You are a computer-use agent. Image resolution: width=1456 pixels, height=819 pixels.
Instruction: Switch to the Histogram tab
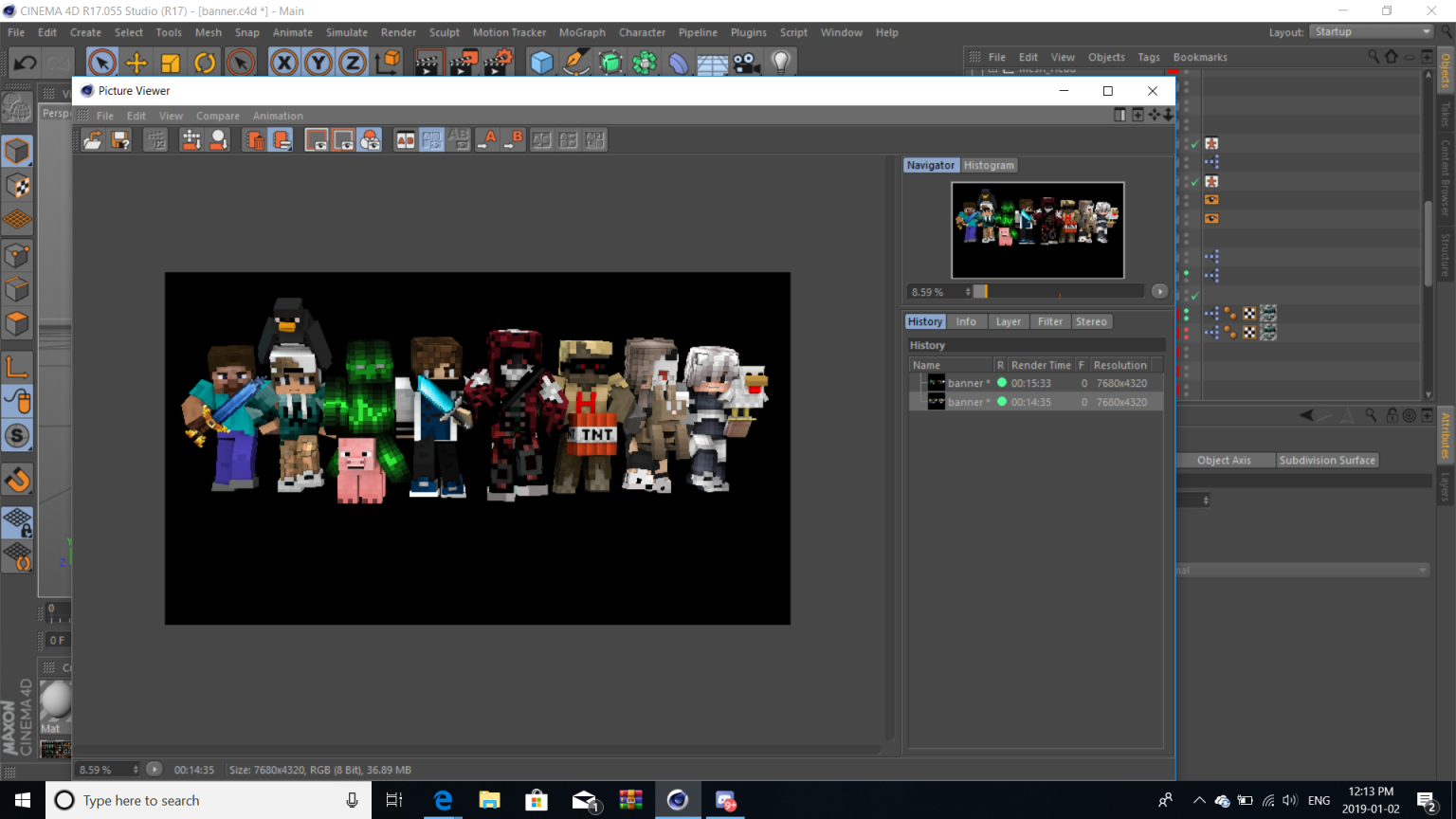click(989, 165)
